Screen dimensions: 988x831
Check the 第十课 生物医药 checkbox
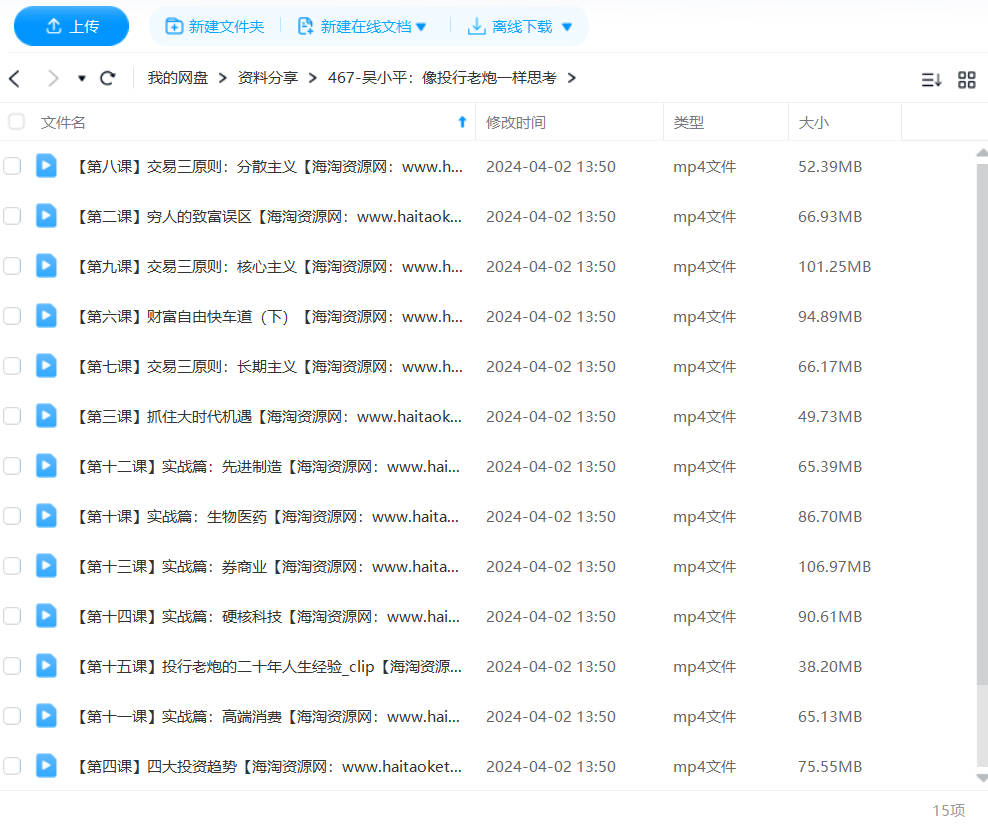[12, 516]
